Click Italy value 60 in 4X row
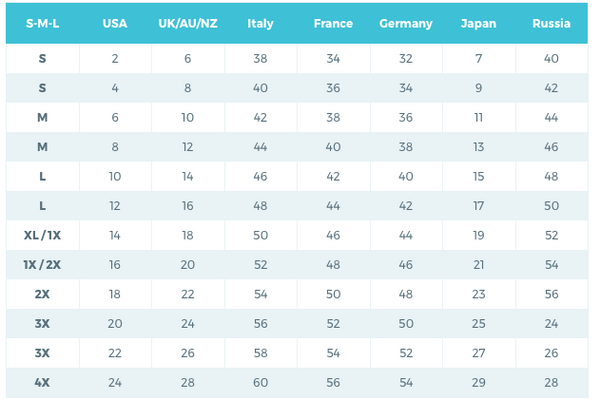Screen dimensions: 600x400 tap(261, 383)
